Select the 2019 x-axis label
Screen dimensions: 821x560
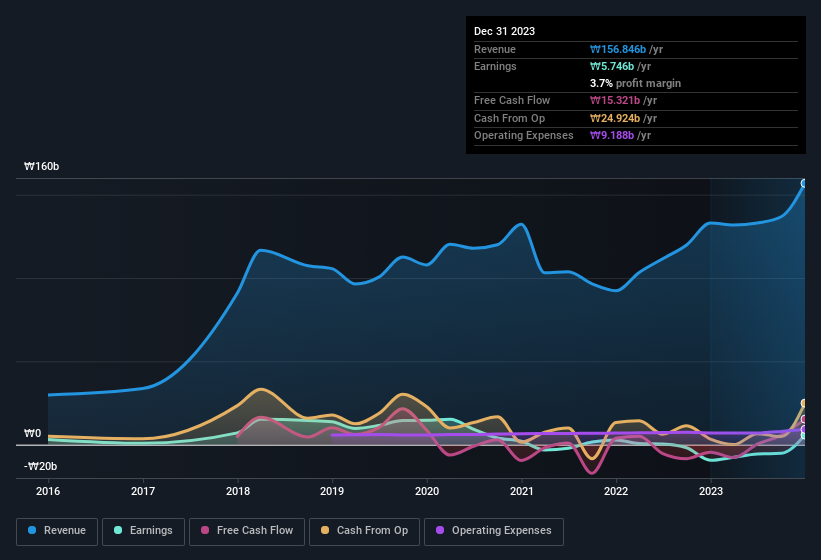[x=332, y=491]
